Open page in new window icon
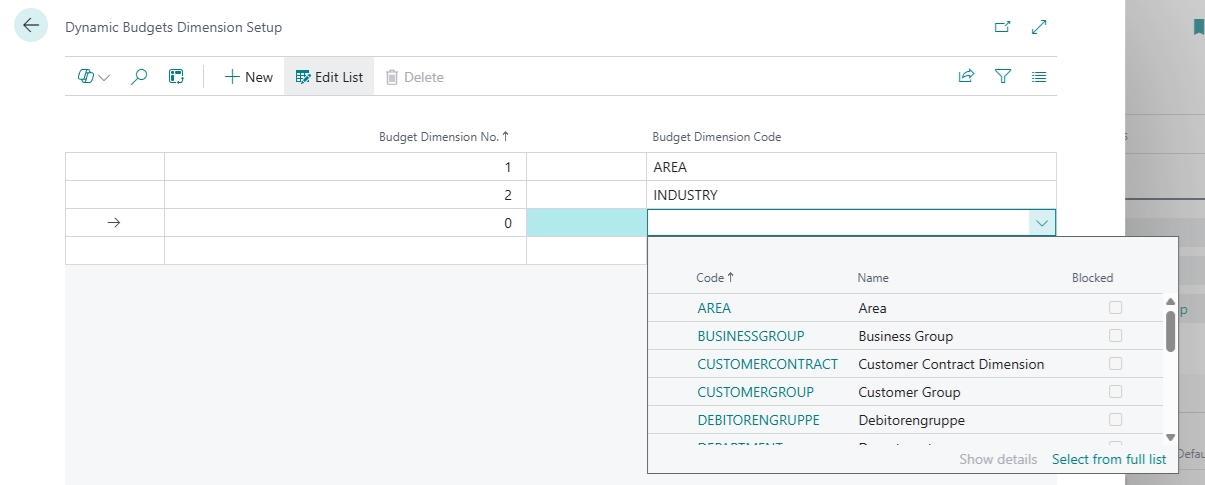Image resolution: width=1205 pixels, height=485 pixels. [1002, 27]
